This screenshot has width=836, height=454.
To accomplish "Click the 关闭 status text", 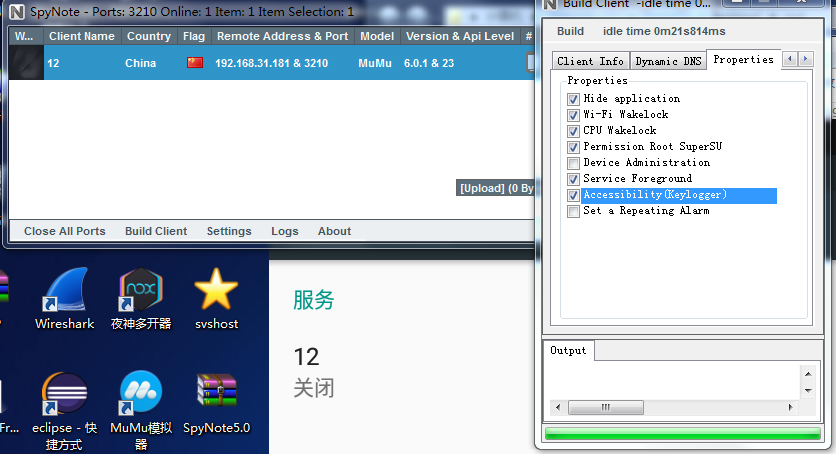I will pos(314,388).
